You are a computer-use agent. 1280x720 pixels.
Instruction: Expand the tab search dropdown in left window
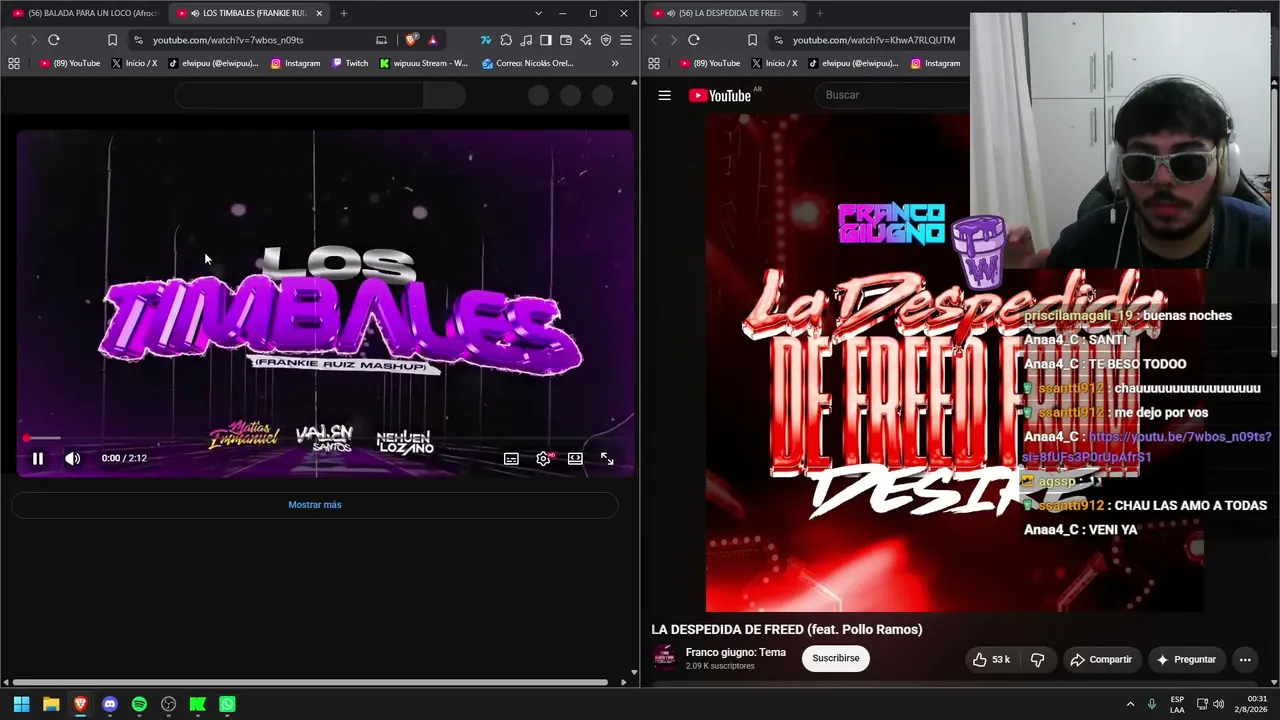tap(538, 13)
